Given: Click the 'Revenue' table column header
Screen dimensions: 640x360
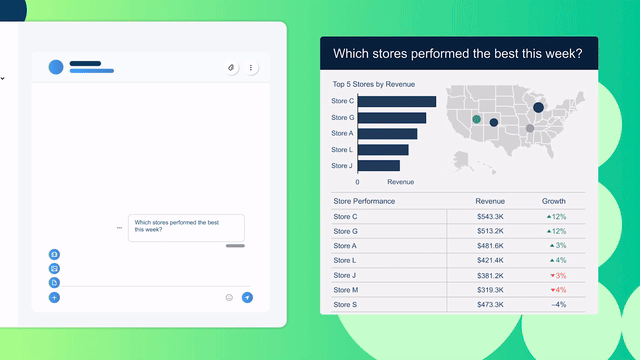Looking at the screenshot, I should pyautogui.click(x=490, y=201).
